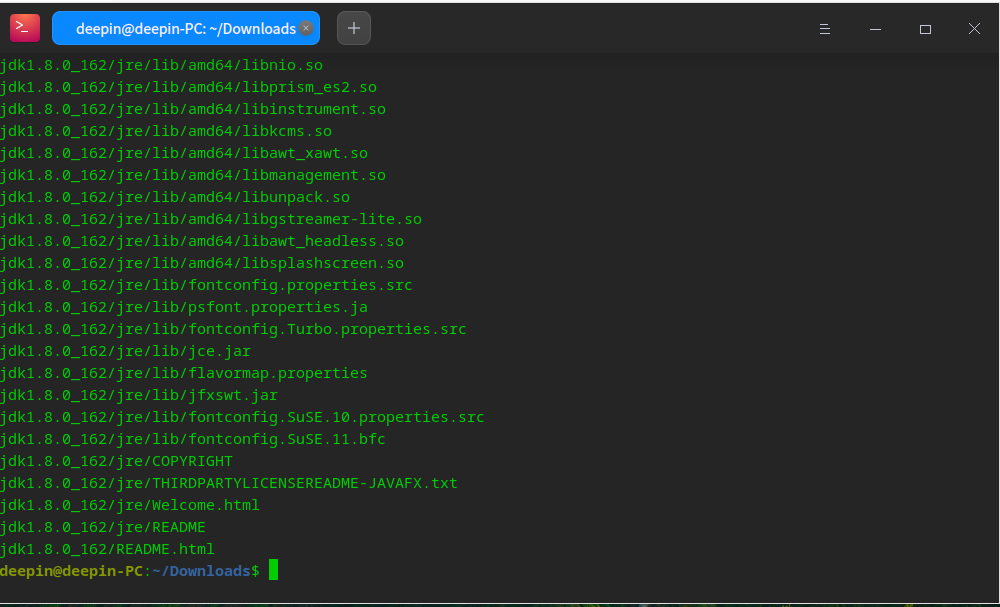Click the Welcome.html line in output
The height and width of the screenshot is (607, 1000).
point(128,504)
